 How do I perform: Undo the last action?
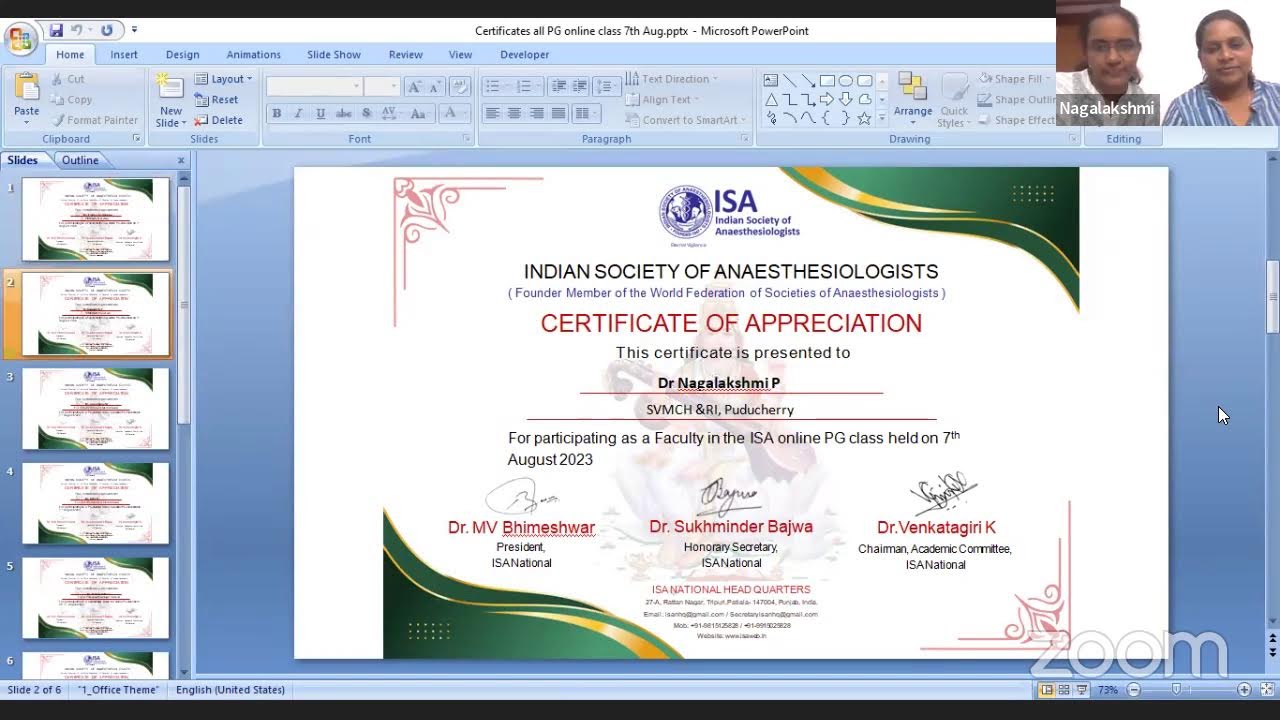click(x=76, y=31)
